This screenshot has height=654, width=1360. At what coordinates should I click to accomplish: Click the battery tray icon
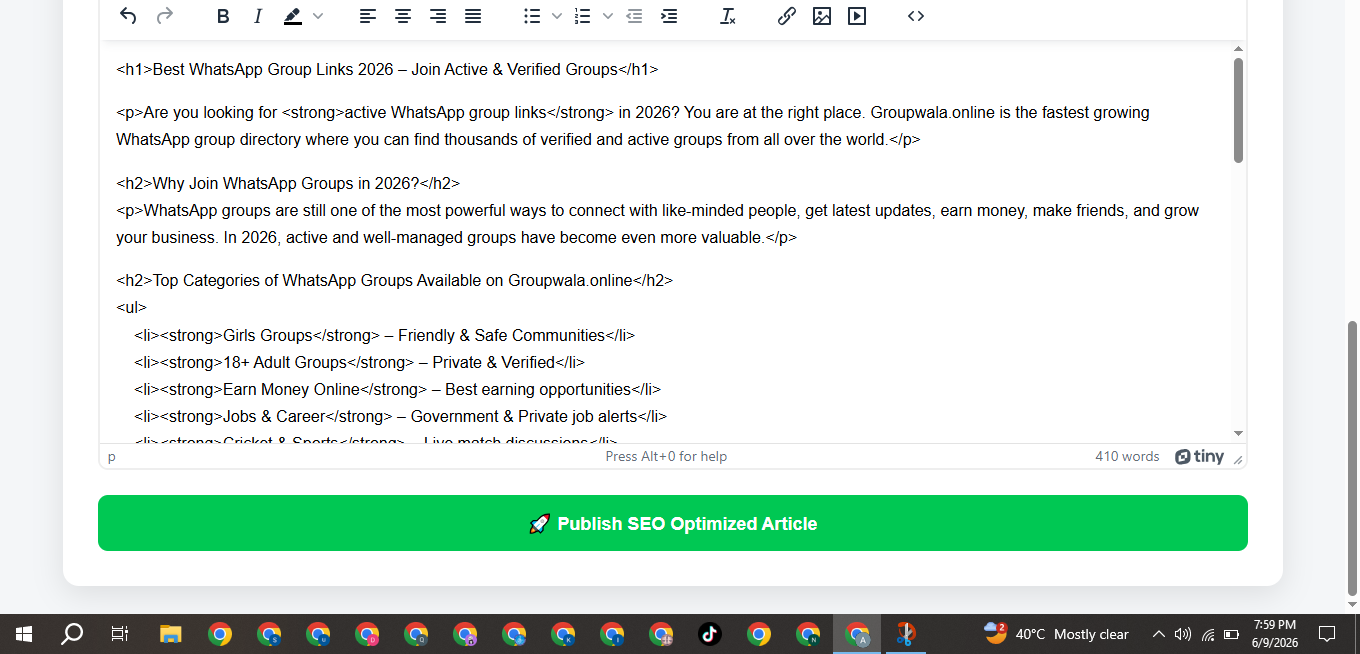[x=1232, y=634]
